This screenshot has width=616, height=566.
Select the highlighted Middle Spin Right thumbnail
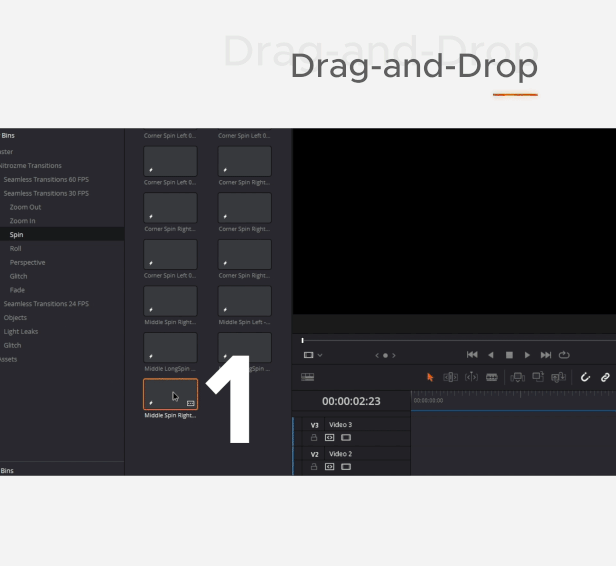[170, 394]
